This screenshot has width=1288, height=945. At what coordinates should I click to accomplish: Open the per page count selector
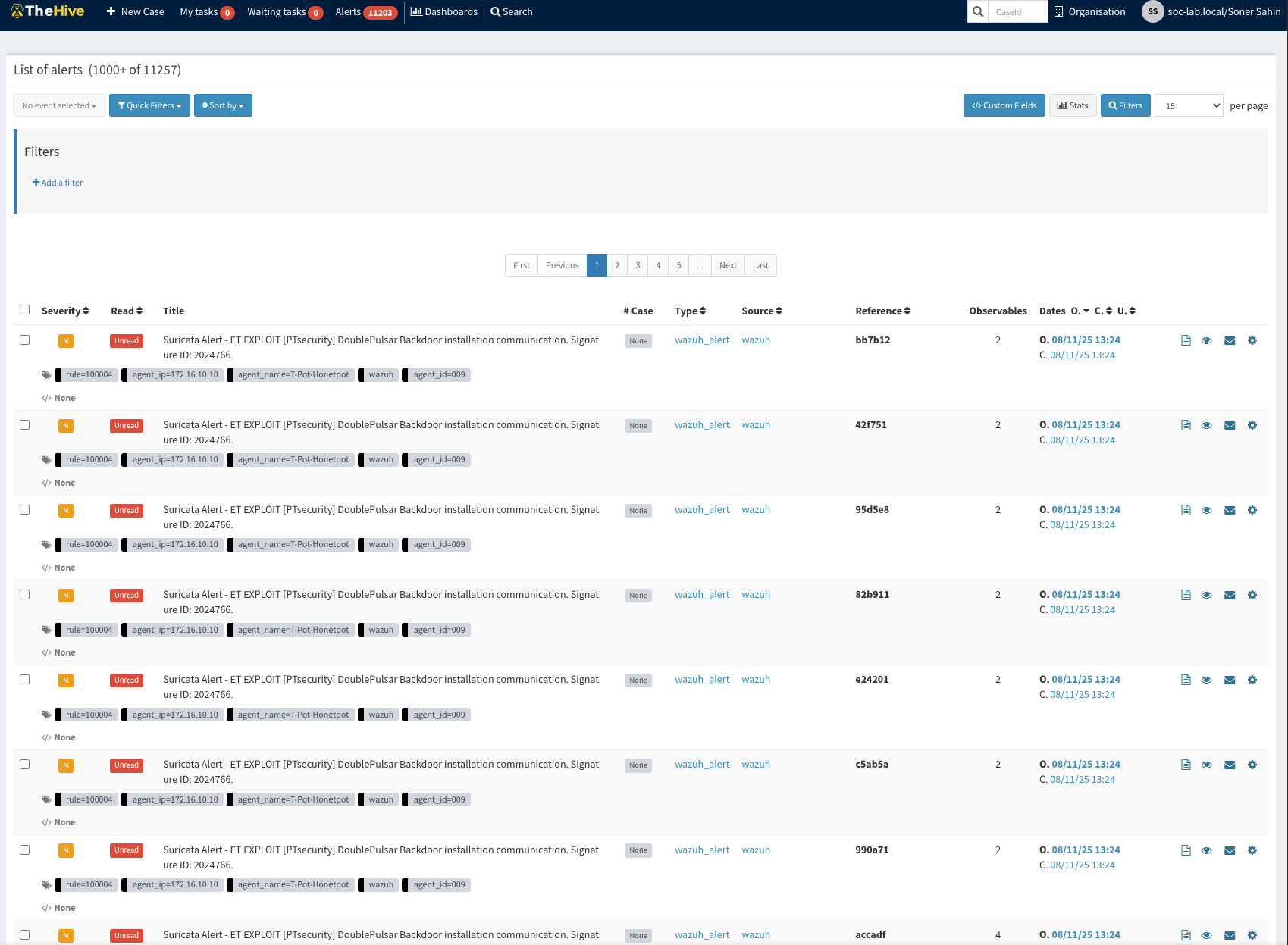[x=1188, y=105]
